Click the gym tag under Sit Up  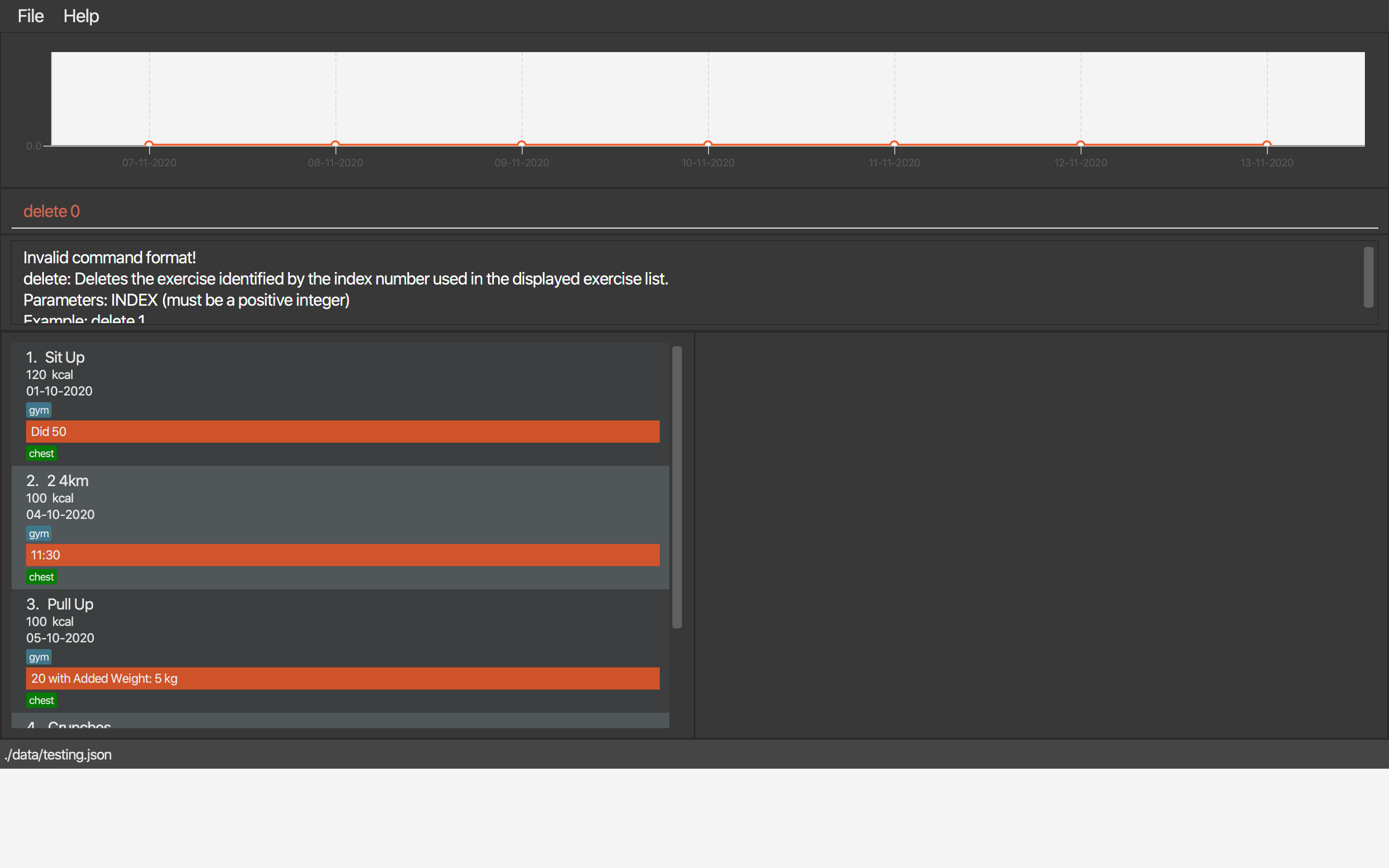coord(39,410)
